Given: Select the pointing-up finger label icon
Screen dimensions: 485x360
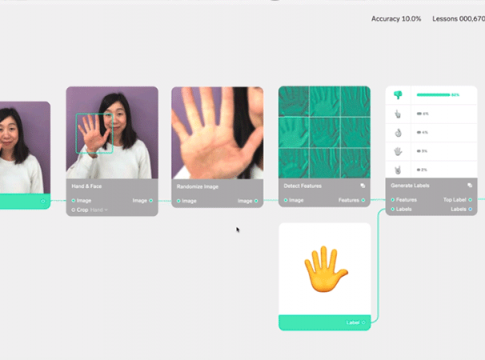Looking at the screenshot, I should pos(398,114).
